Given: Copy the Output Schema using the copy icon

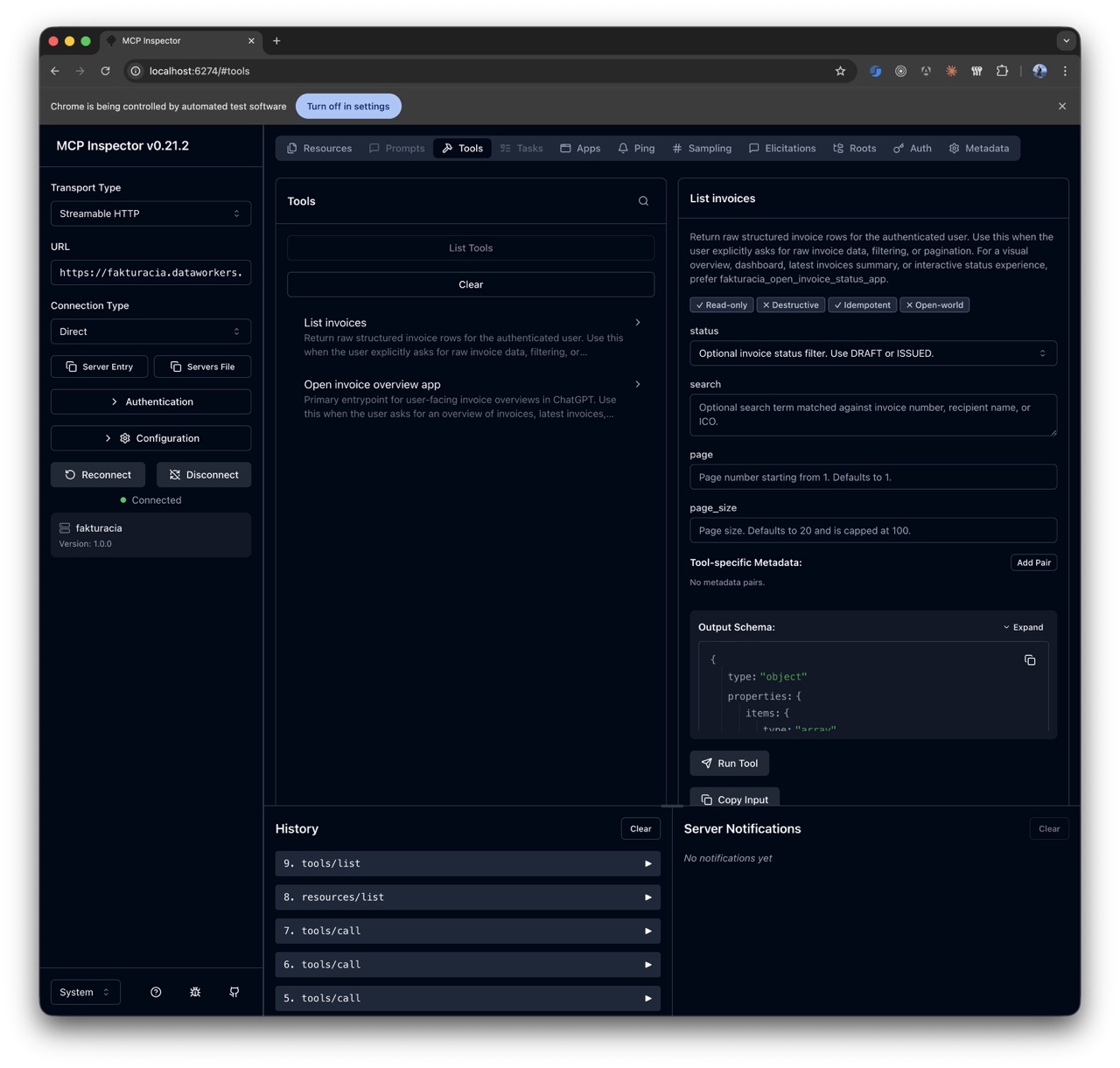Looking at the screenshot, I should tap(1030, 660).
